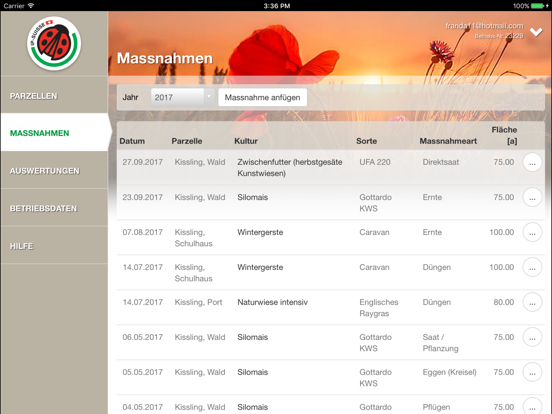Open options for the 27.09.2017 Direktsaat row
Image resolution: width=552 pixels, height=414 pixels.
coord(532,162)
